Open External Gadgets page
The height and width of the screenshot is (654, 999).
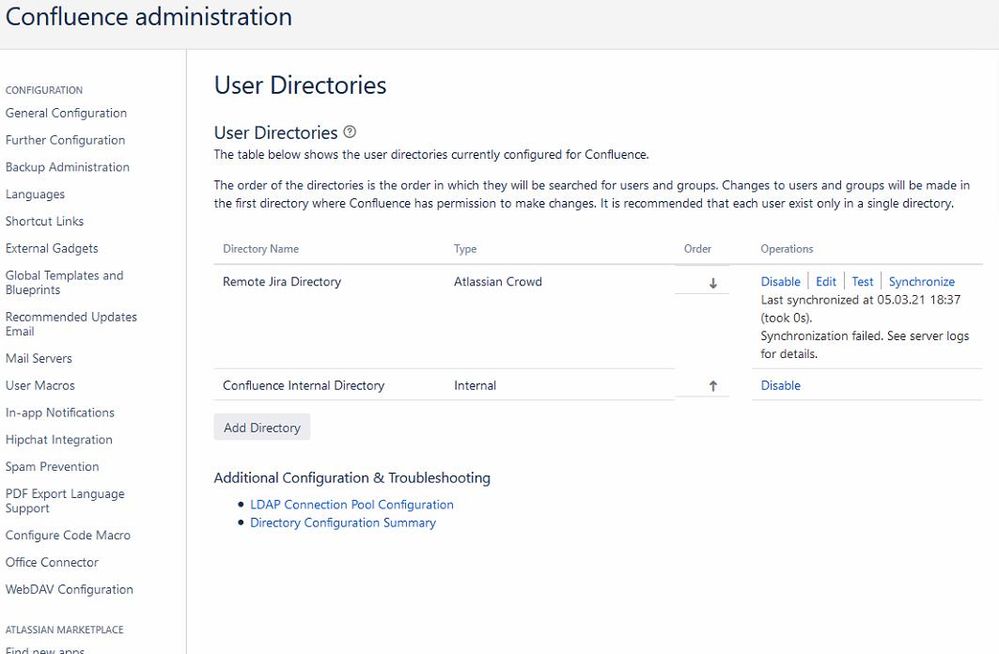click(52, 249)
